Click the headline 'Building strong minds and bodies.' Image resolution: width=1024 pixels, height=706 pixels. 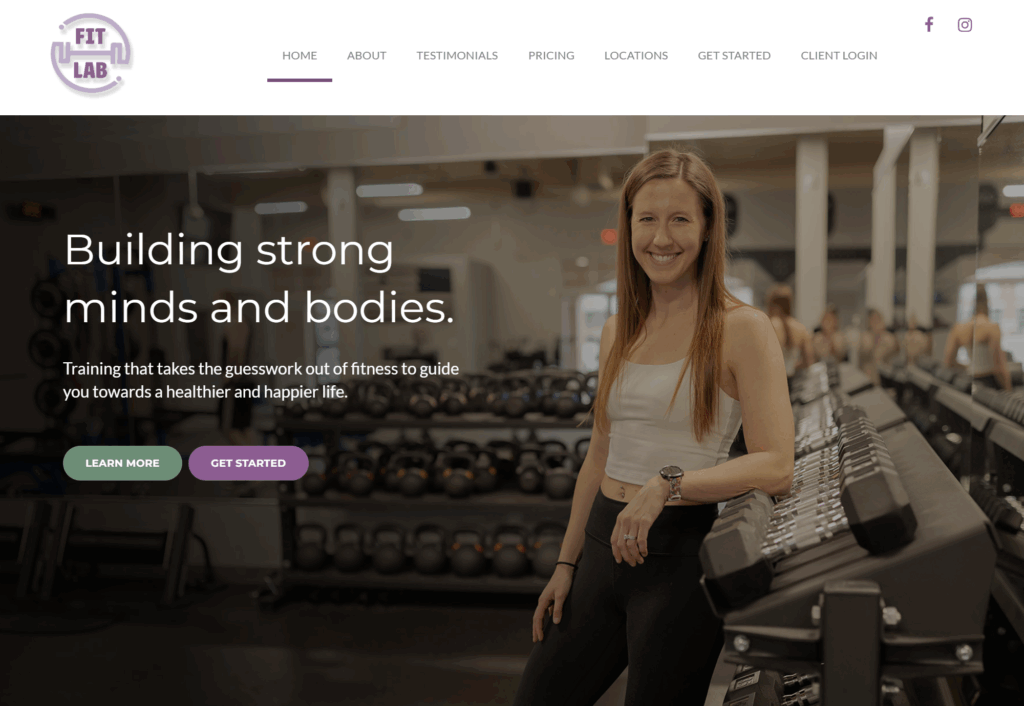coord(259,278)
